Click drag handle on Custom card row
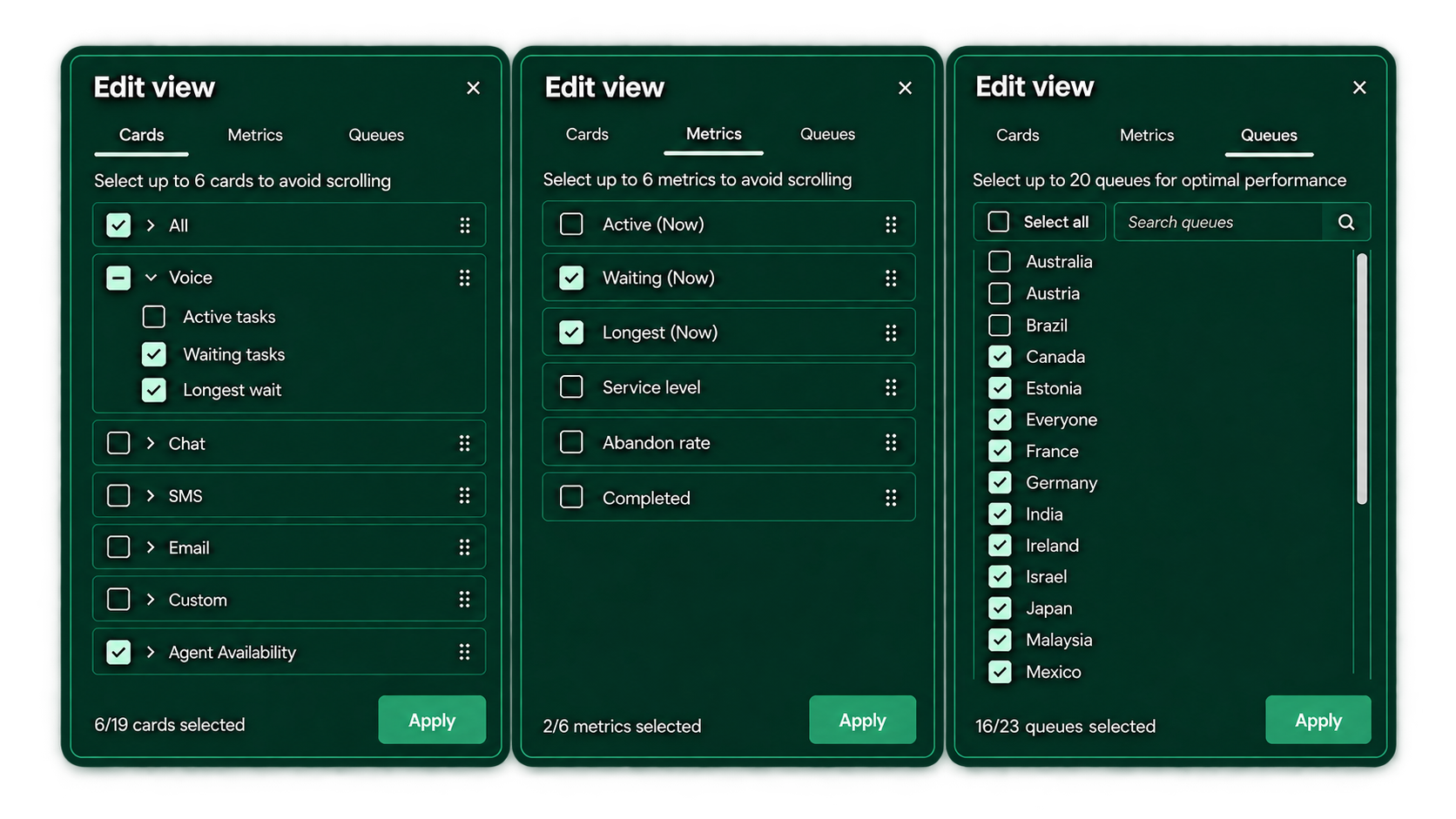Viewport: 1456px width, 819px height. tap(465, 600)
